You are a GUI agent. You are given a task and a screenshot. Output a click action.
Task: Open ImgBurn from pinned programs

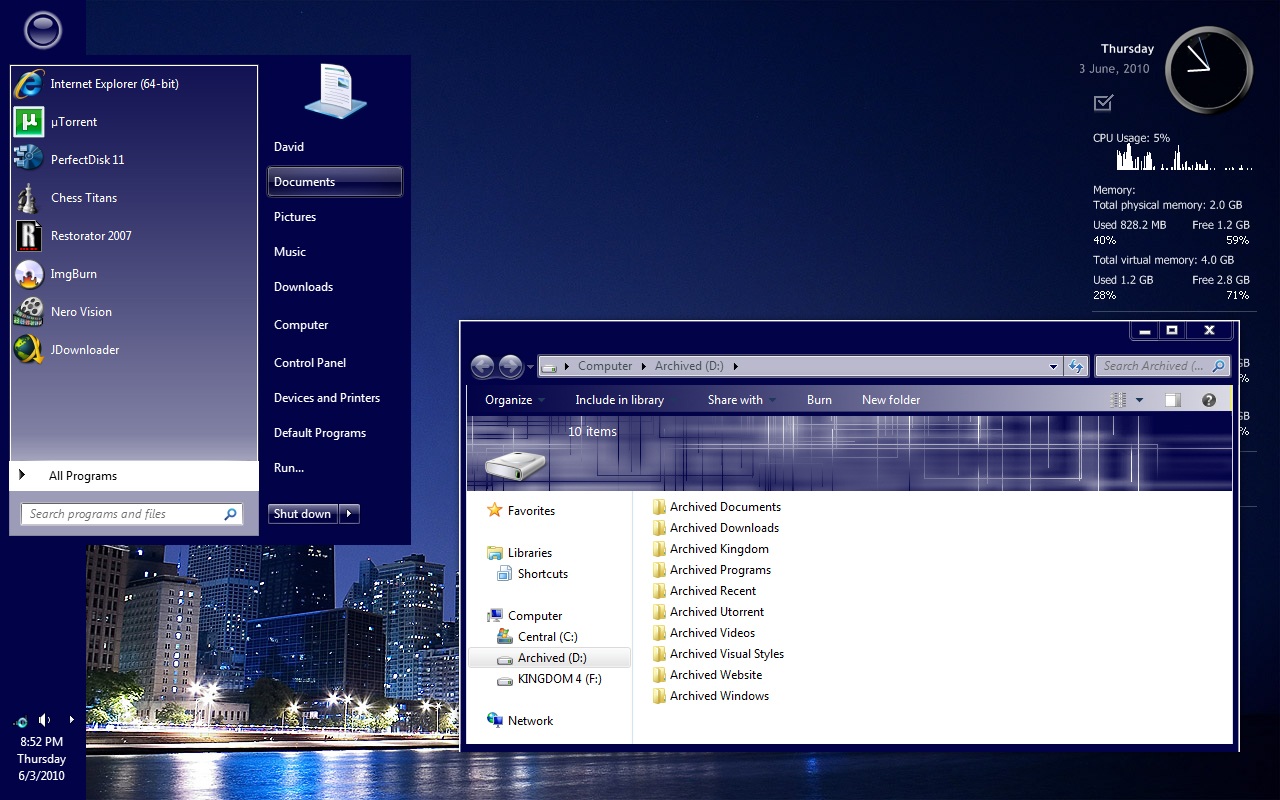click(134, 274)
